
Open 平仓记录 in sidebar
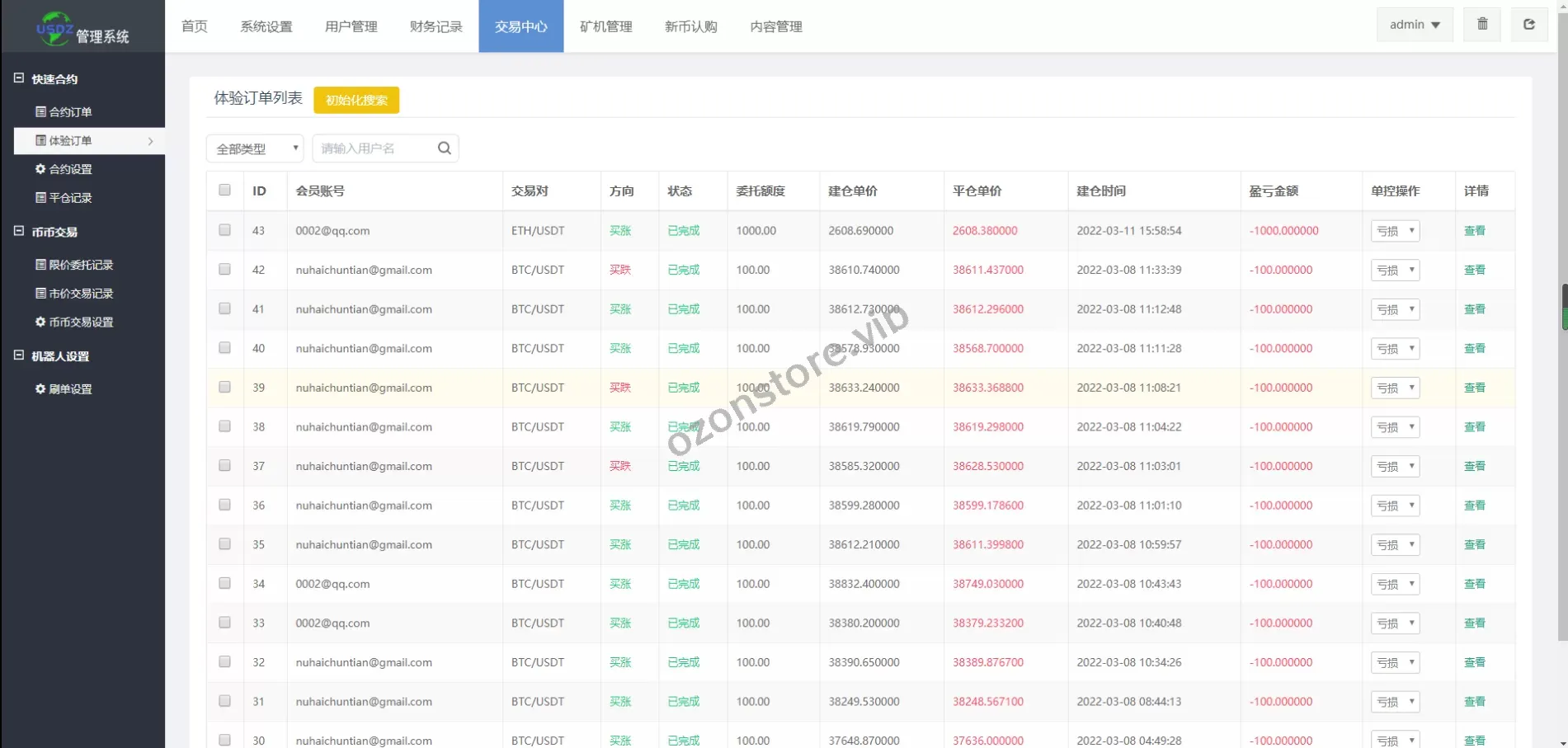click(x=64, y=198)
